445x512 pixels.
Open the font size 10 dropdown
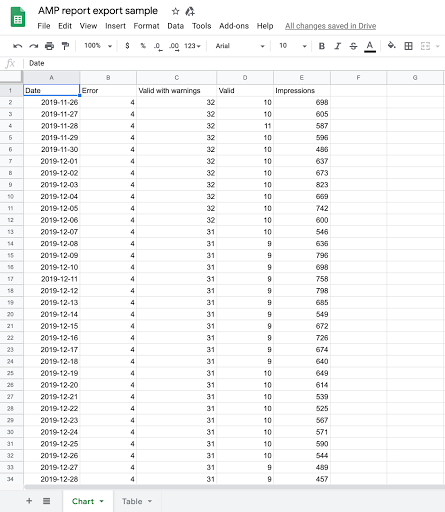coord(293,46)
